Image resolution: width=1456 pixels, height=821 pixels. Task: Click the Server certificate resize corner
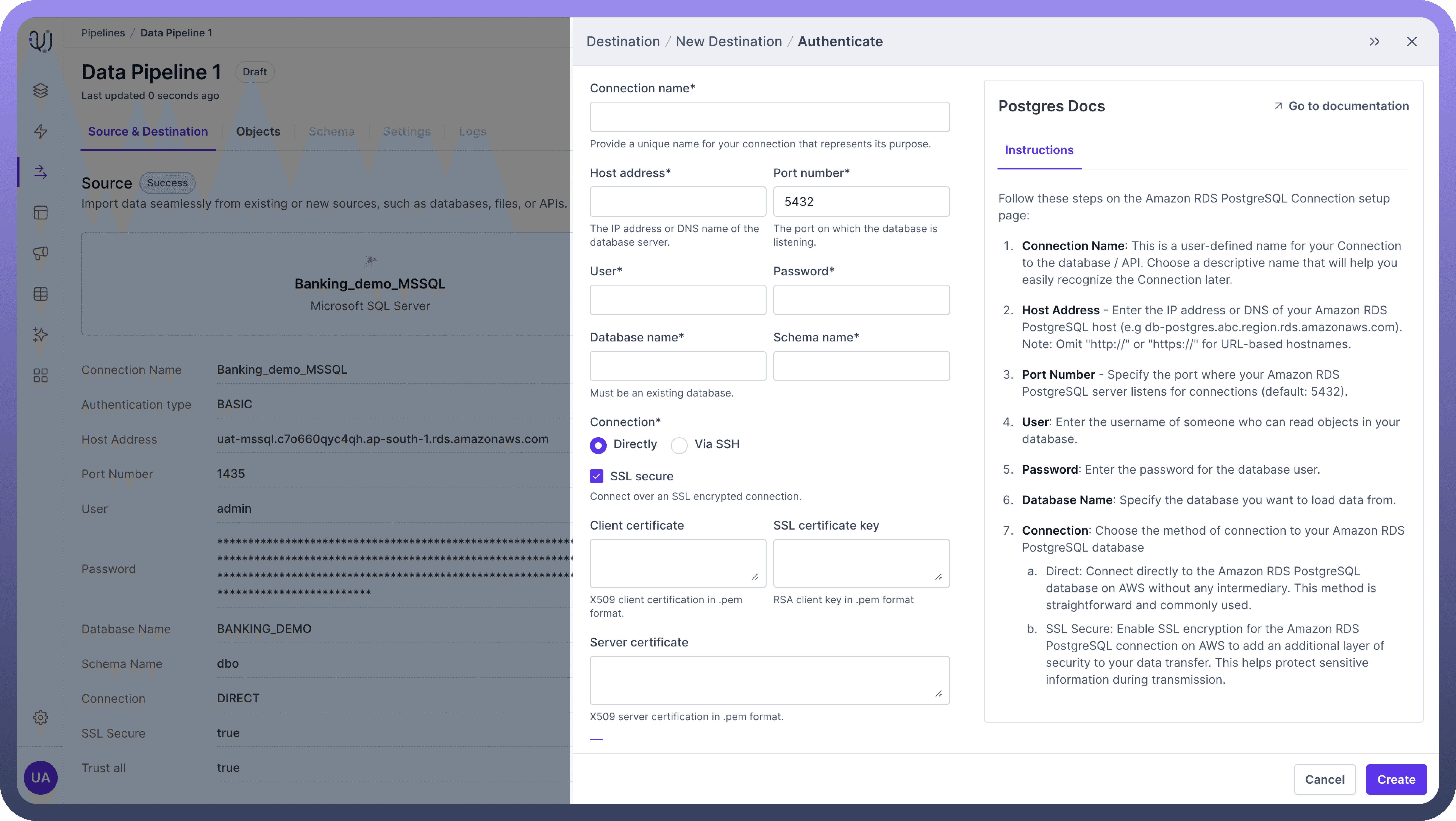[x=938, y=693]
